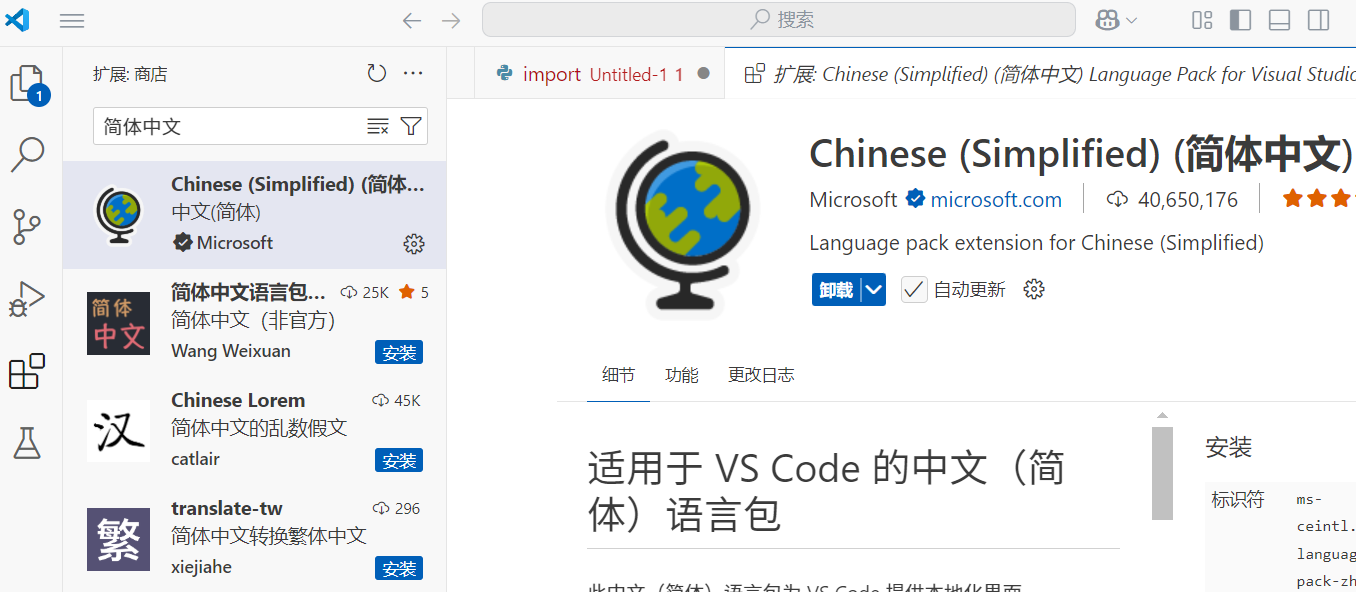Open the Copilot chat icon
The height and width of the screenshot is (592, 1356).
(1107, 20)
